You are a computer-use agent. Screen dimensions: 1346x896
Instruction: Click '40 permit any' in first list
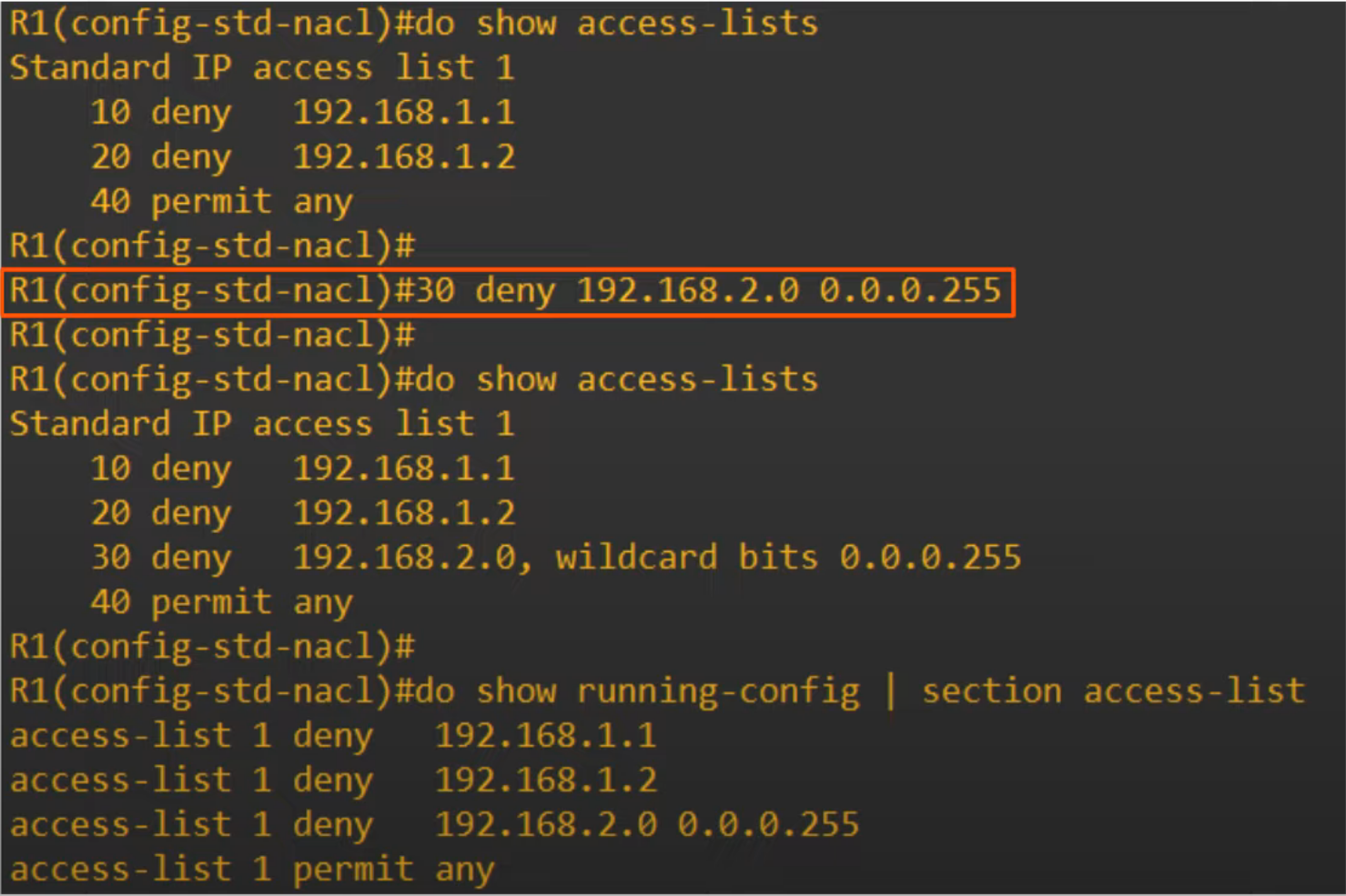pos(221,202)
